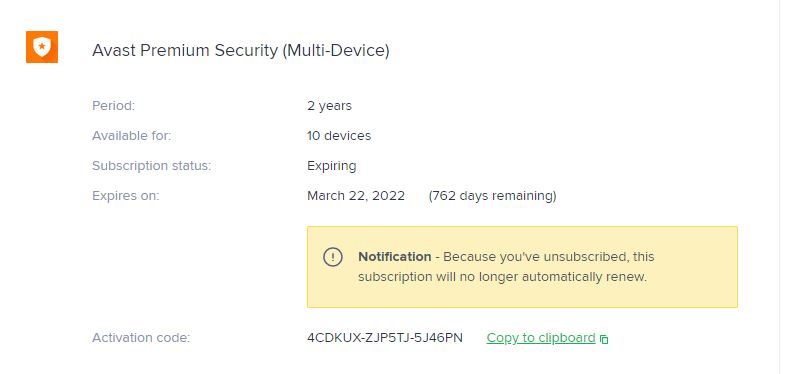Click the Period label
The image size is (789, 374).
[x=114, y=106]
